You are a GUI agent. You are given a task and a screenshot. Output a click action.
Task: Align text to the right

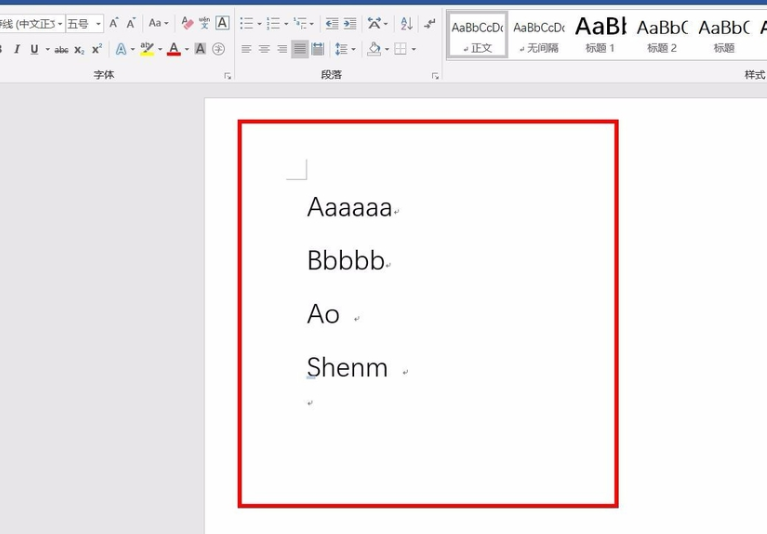(x=282, y=49)
